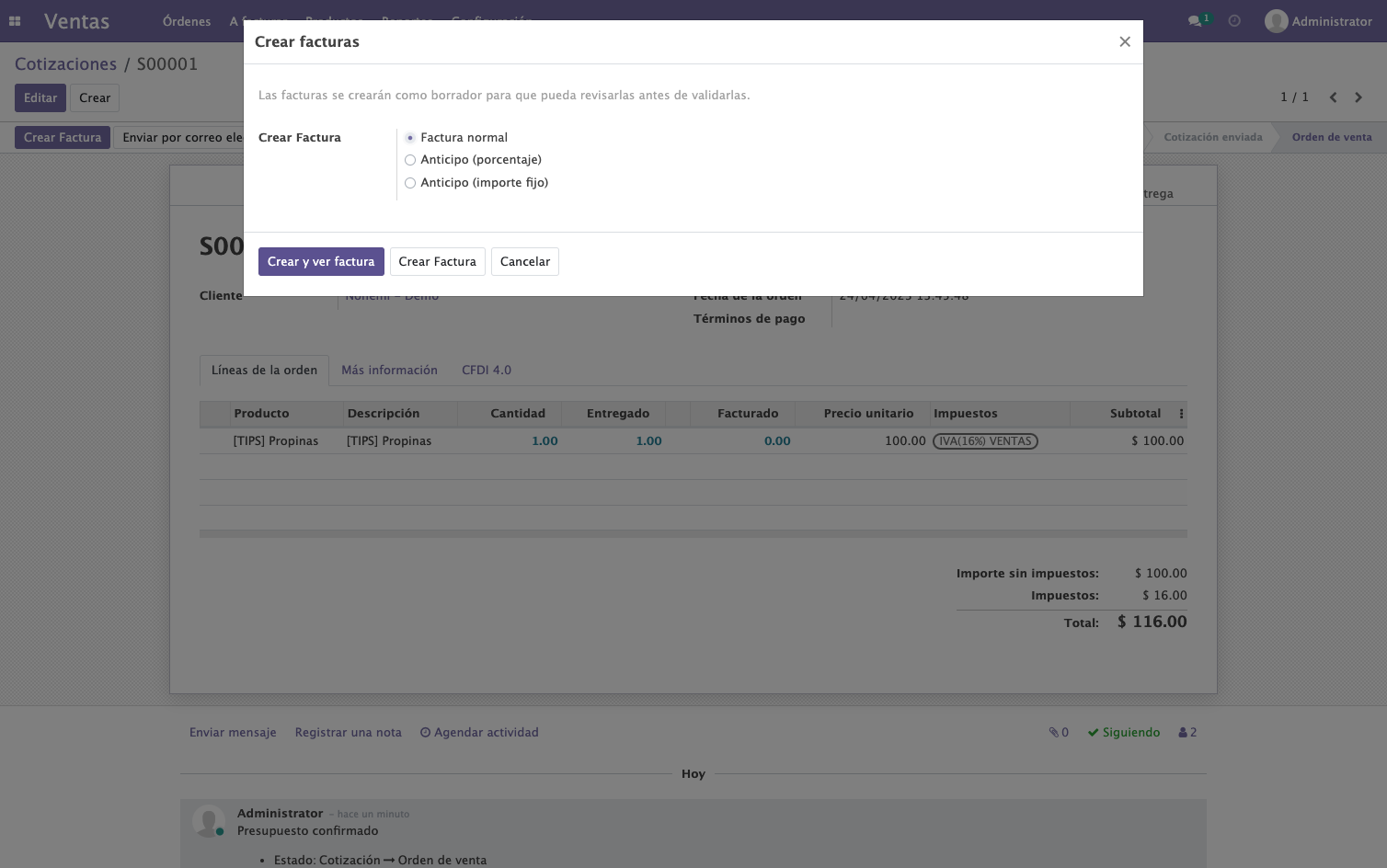
Task: Switch to the Más información tab
Action: [390, 371]
